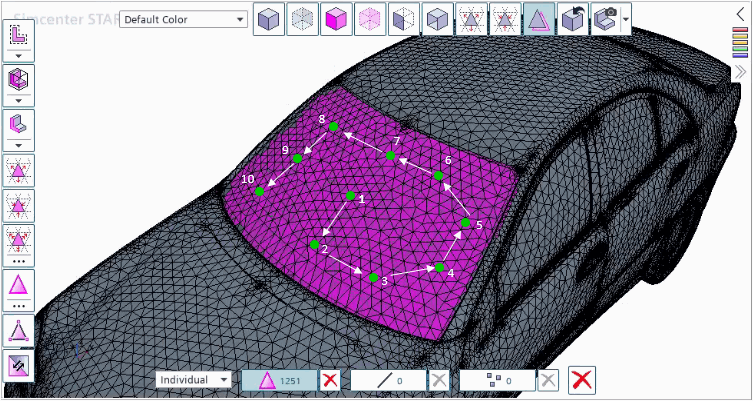Click the camera screenshot icon
753x401 pixels.
point(605,19)
